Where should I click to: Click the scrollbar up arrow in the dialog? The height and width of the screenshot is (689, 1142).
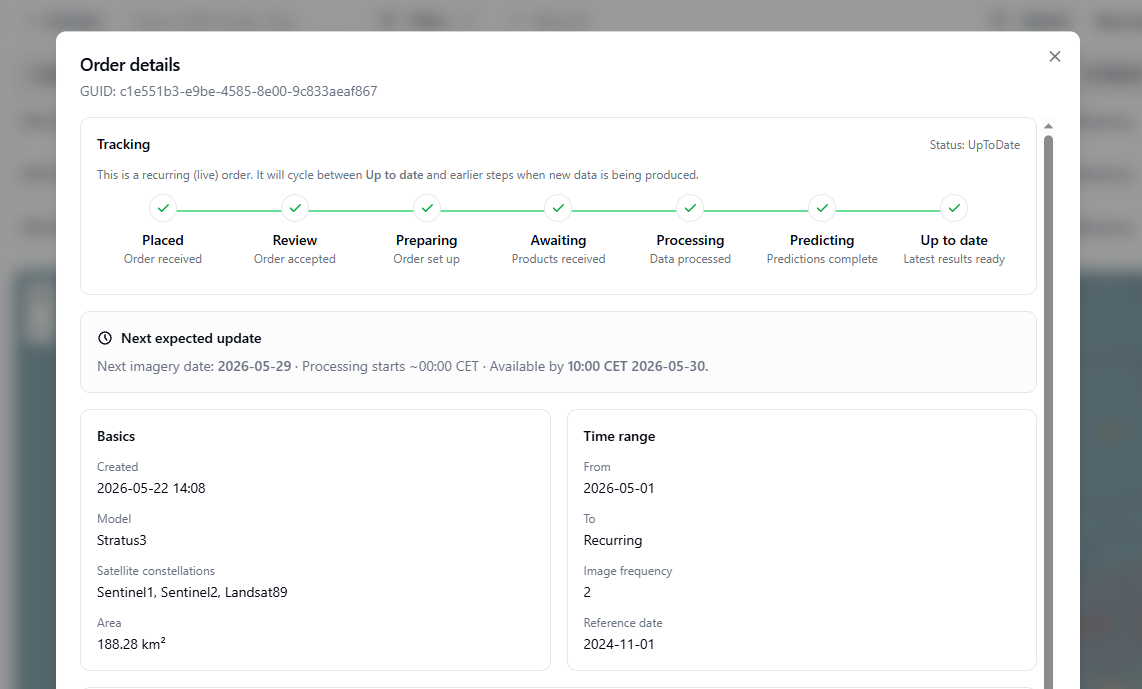(1048, 127)
